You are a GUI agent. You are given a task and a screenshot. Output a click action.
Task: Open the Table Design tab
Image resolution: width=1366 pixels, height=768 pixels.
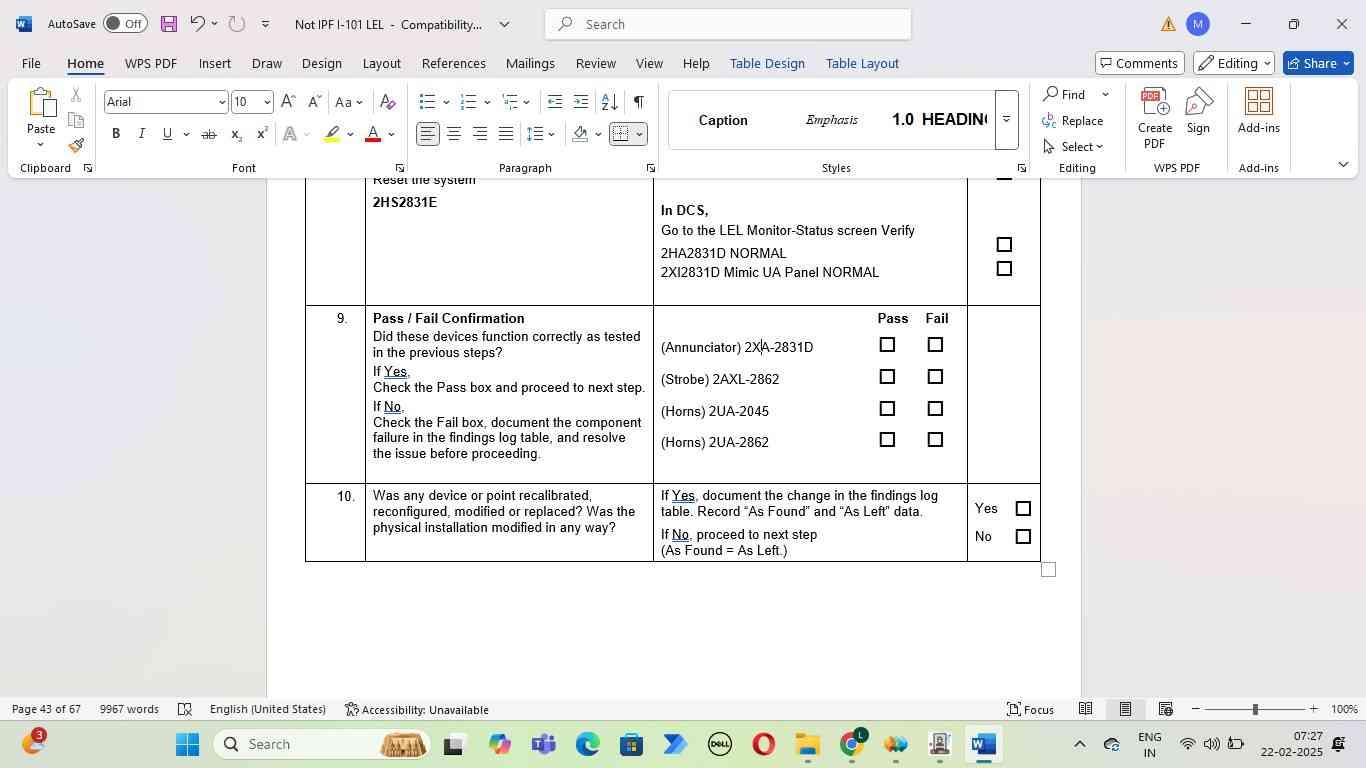(x=767, y=63)
